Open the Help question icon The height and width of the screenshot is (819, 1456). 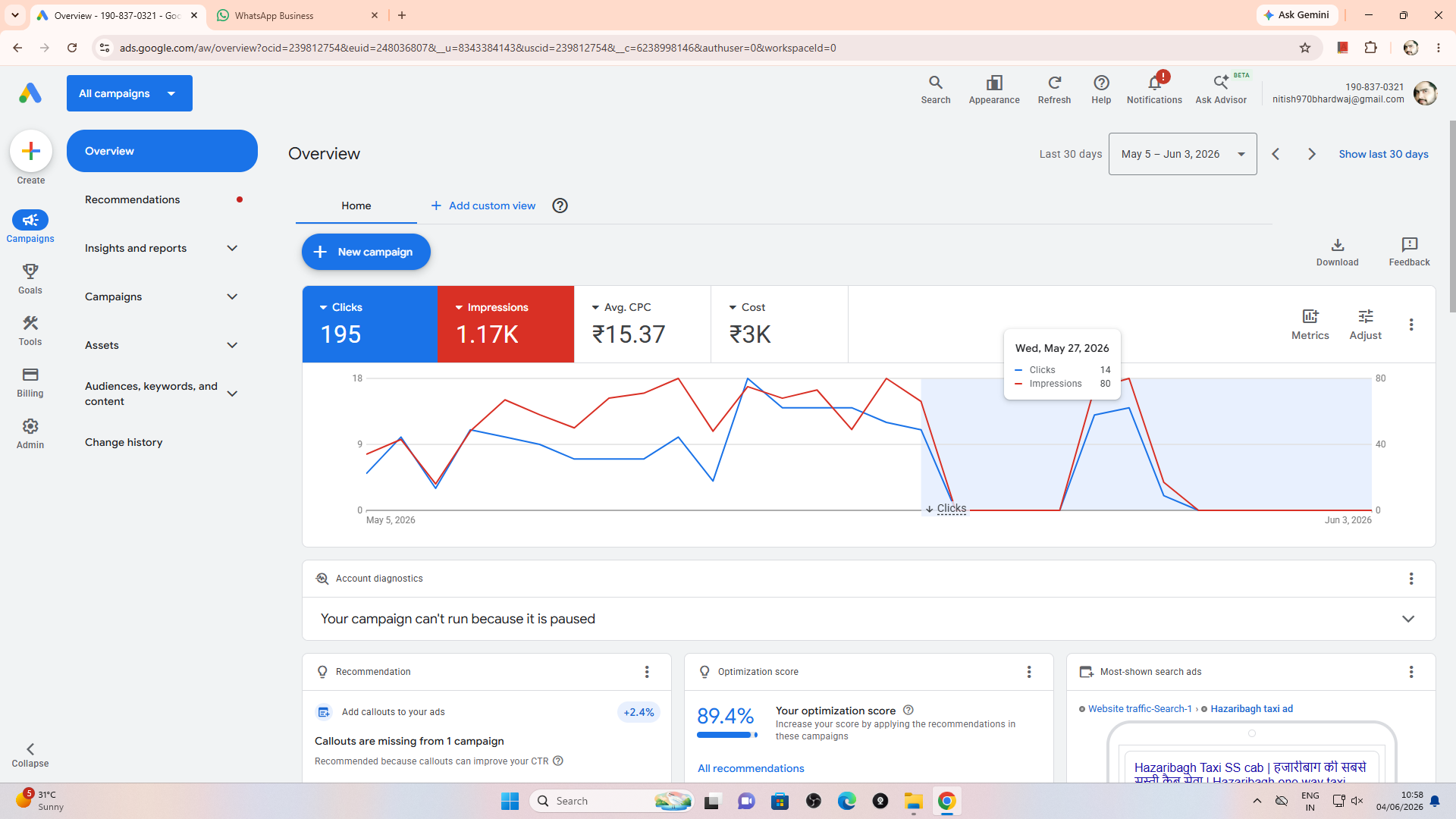pyautogui.click(x=1101, y=89)
